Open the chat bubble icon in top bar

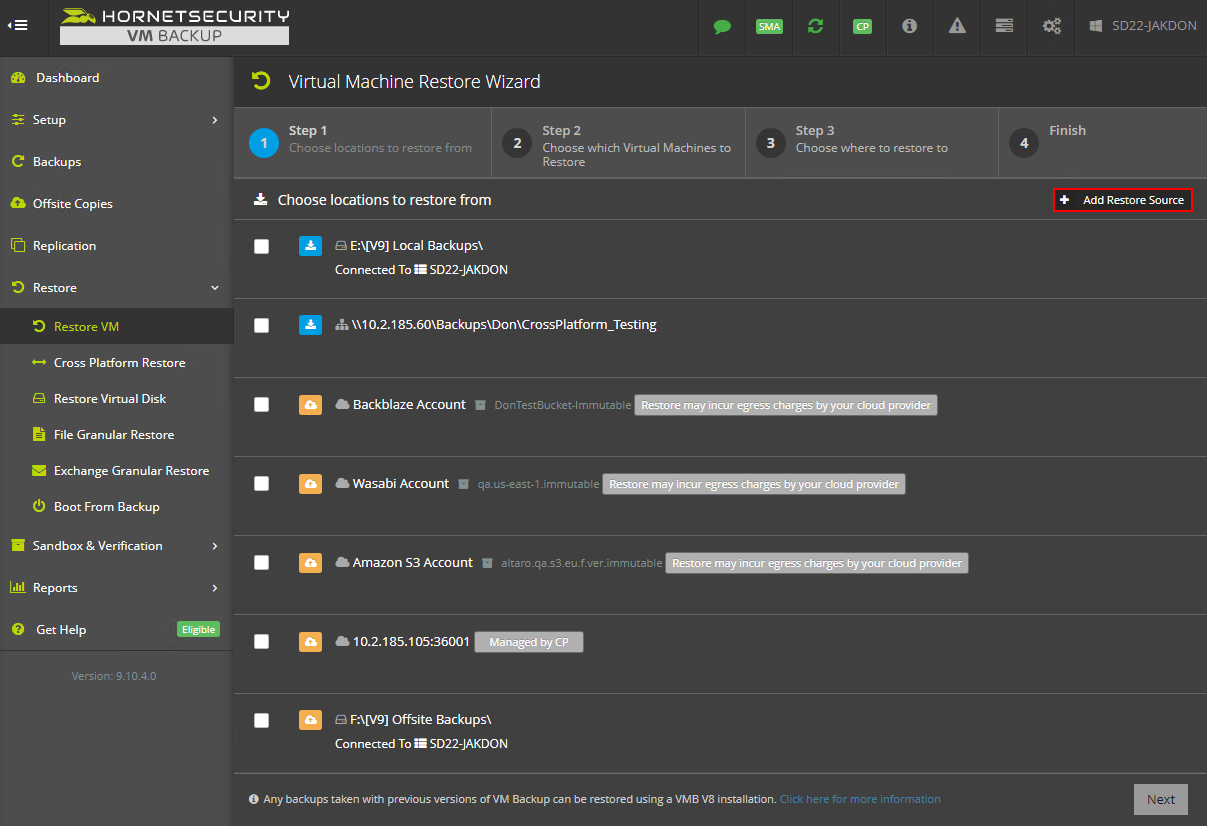(x=722, y=27)
